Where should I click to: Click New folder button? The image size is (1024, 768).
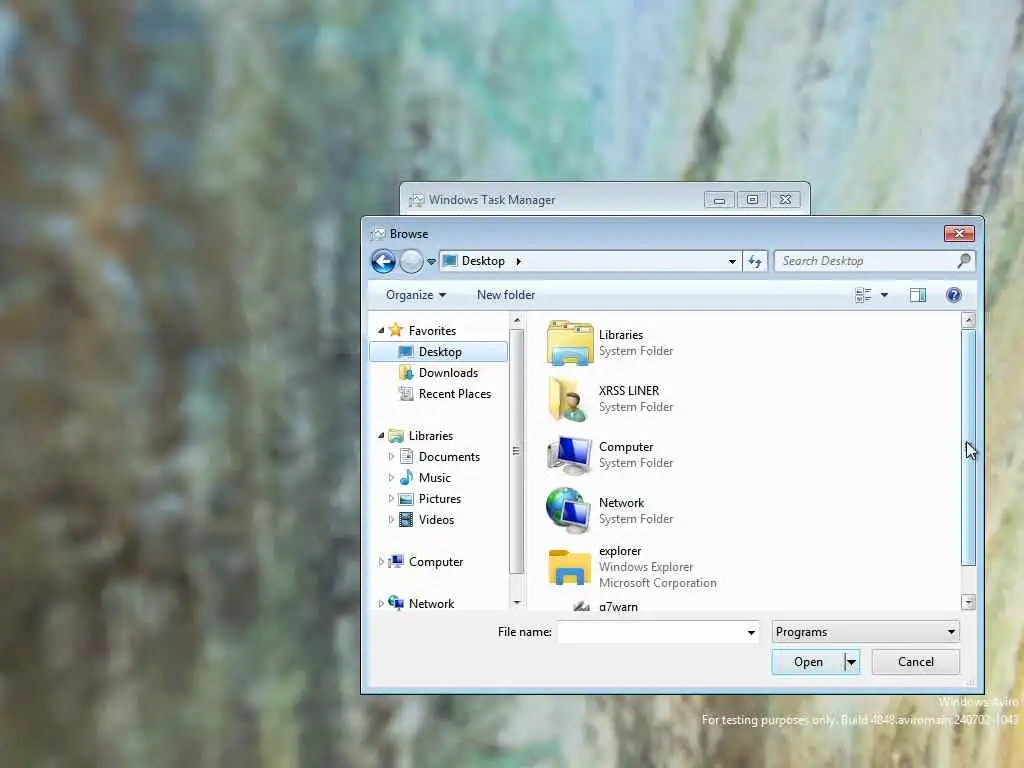(x=505, y=295)
